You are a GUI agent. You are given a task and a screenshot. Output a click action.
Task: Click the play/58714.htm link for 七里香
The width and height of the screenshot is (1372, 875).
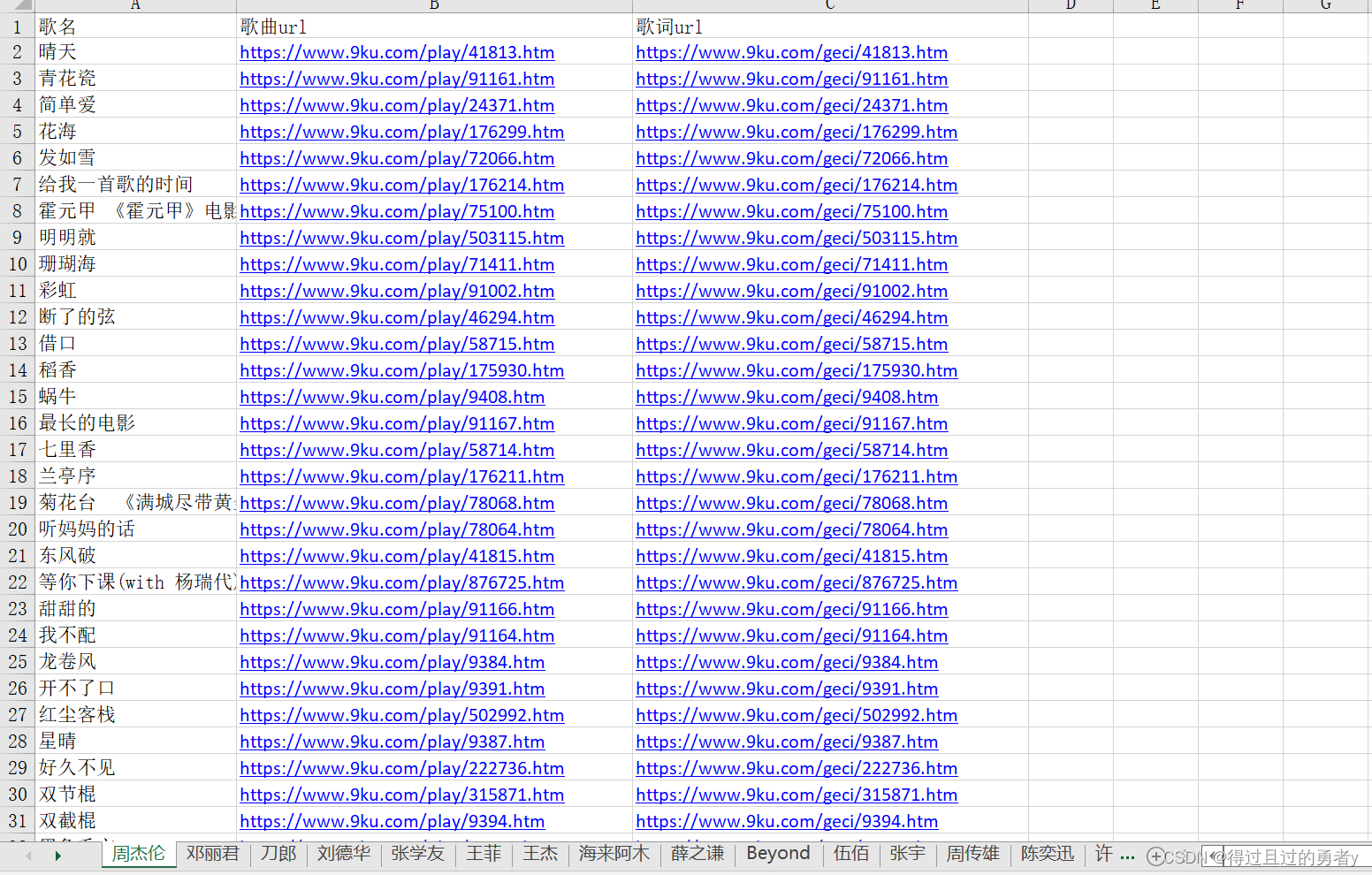(x=397, y=450)
